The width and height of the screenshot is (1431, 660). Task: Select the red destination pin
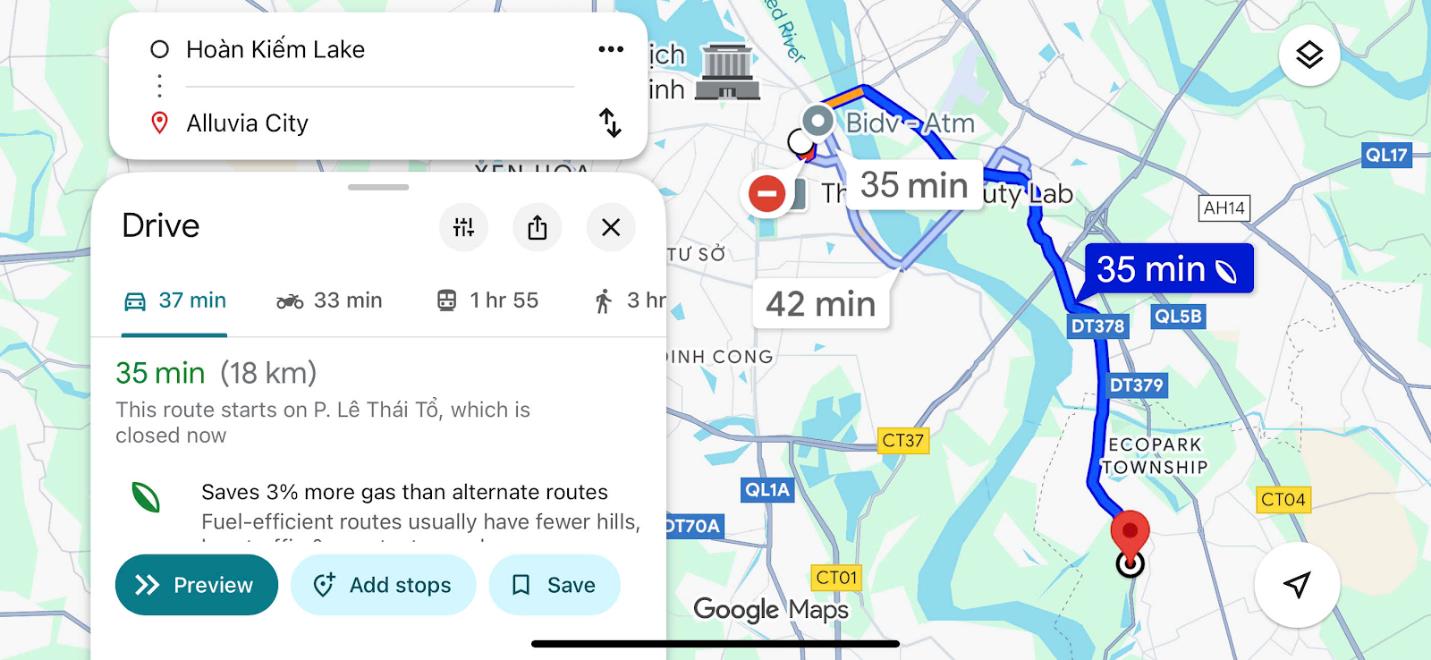tap(1130, 540)
